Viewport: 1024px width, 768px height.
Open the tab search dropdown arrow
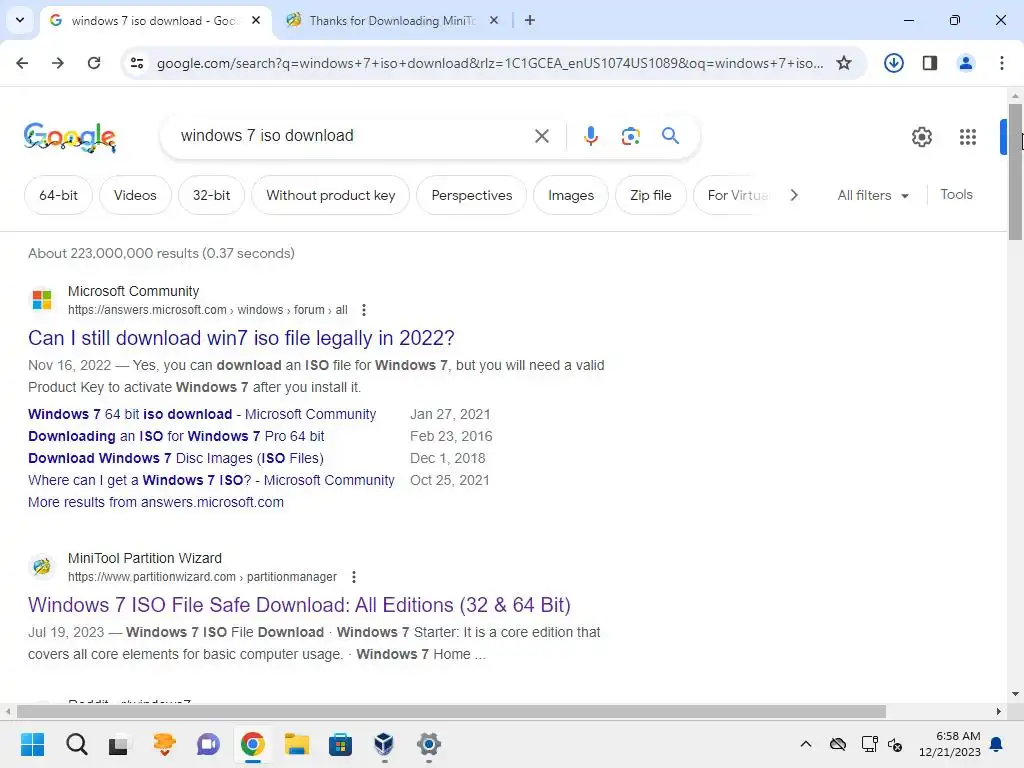20,20
